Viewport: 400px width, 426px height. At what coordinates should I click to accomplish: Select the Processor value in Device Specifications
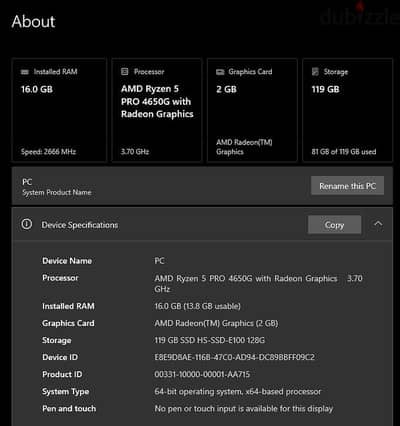click(258, 283)
